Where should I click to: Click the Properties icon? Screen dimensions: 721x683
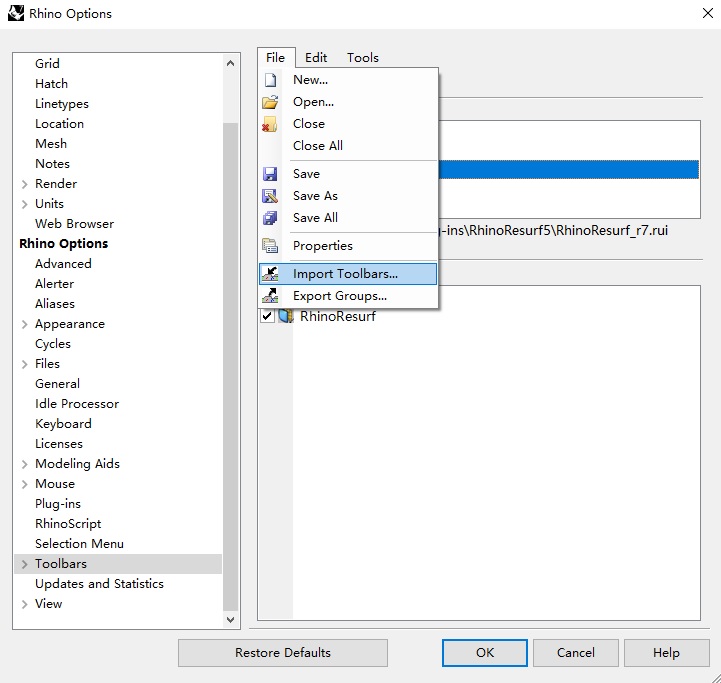coord(270,246)
